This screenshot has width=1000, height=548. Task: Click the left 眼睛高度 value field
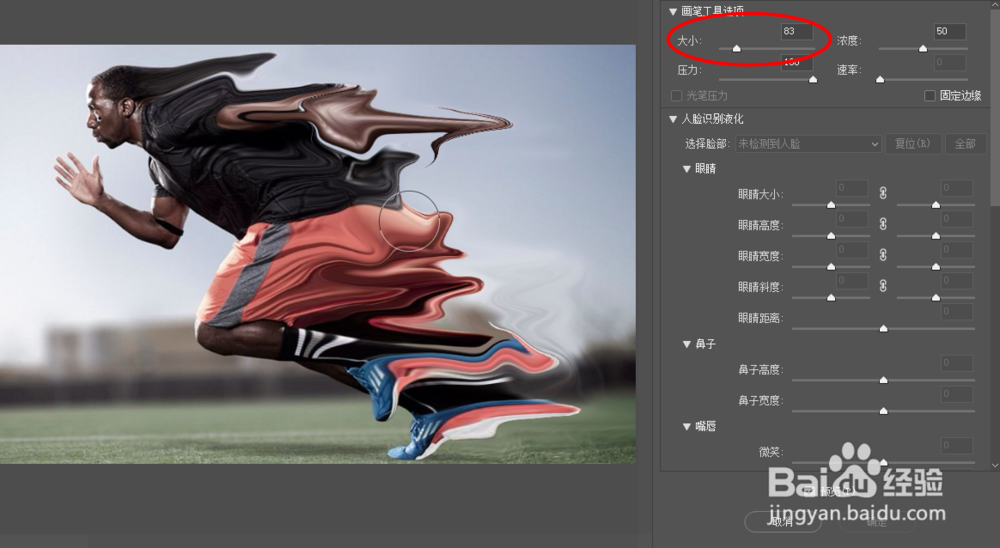852,219
